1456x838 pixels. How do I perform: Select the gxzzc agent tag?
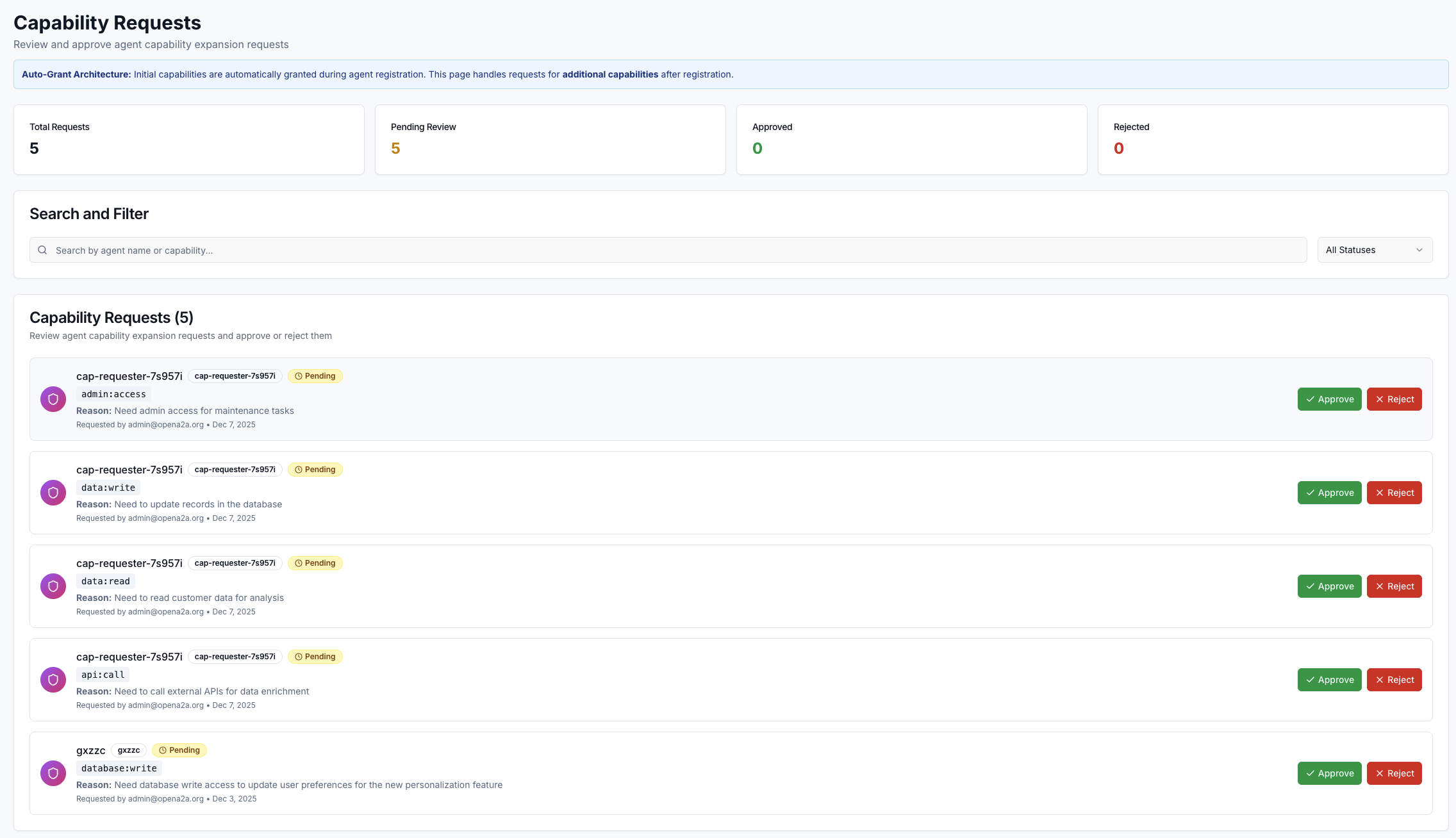click(129, 750)
